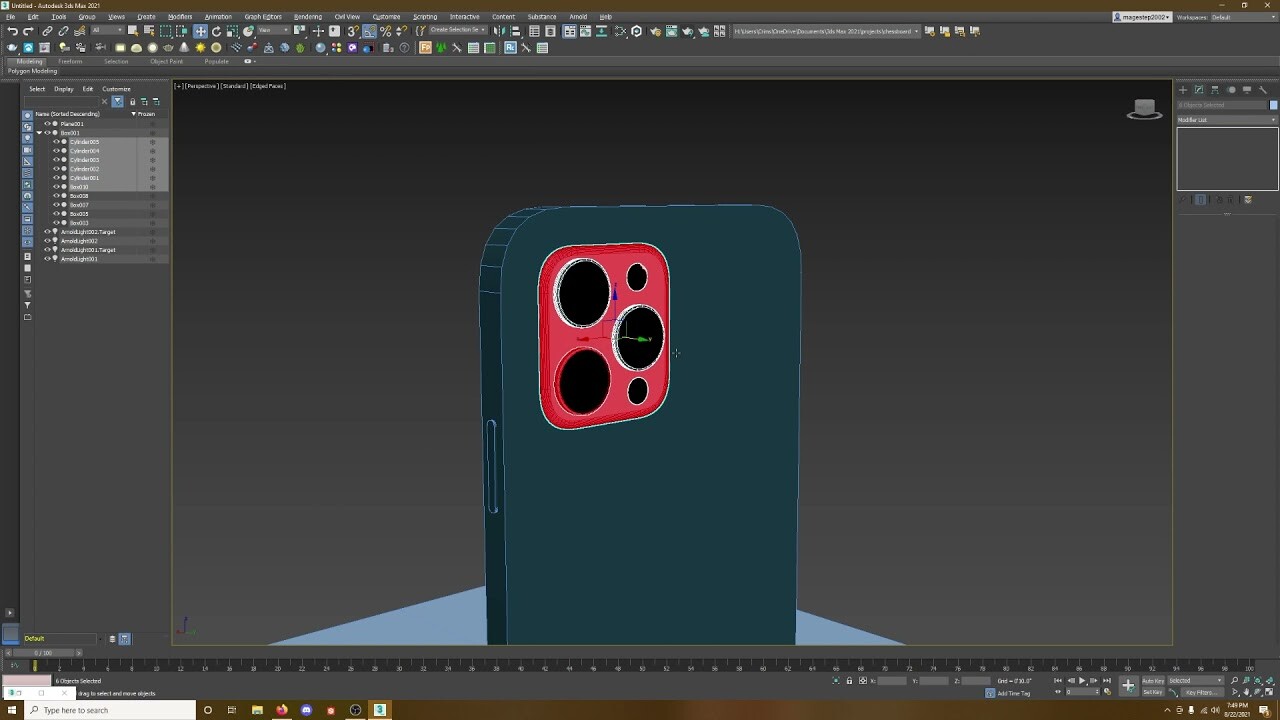The height and width of the screenshot is (720, 1280).
Task: Click the Key Filters button
Action: point(1203,692)
